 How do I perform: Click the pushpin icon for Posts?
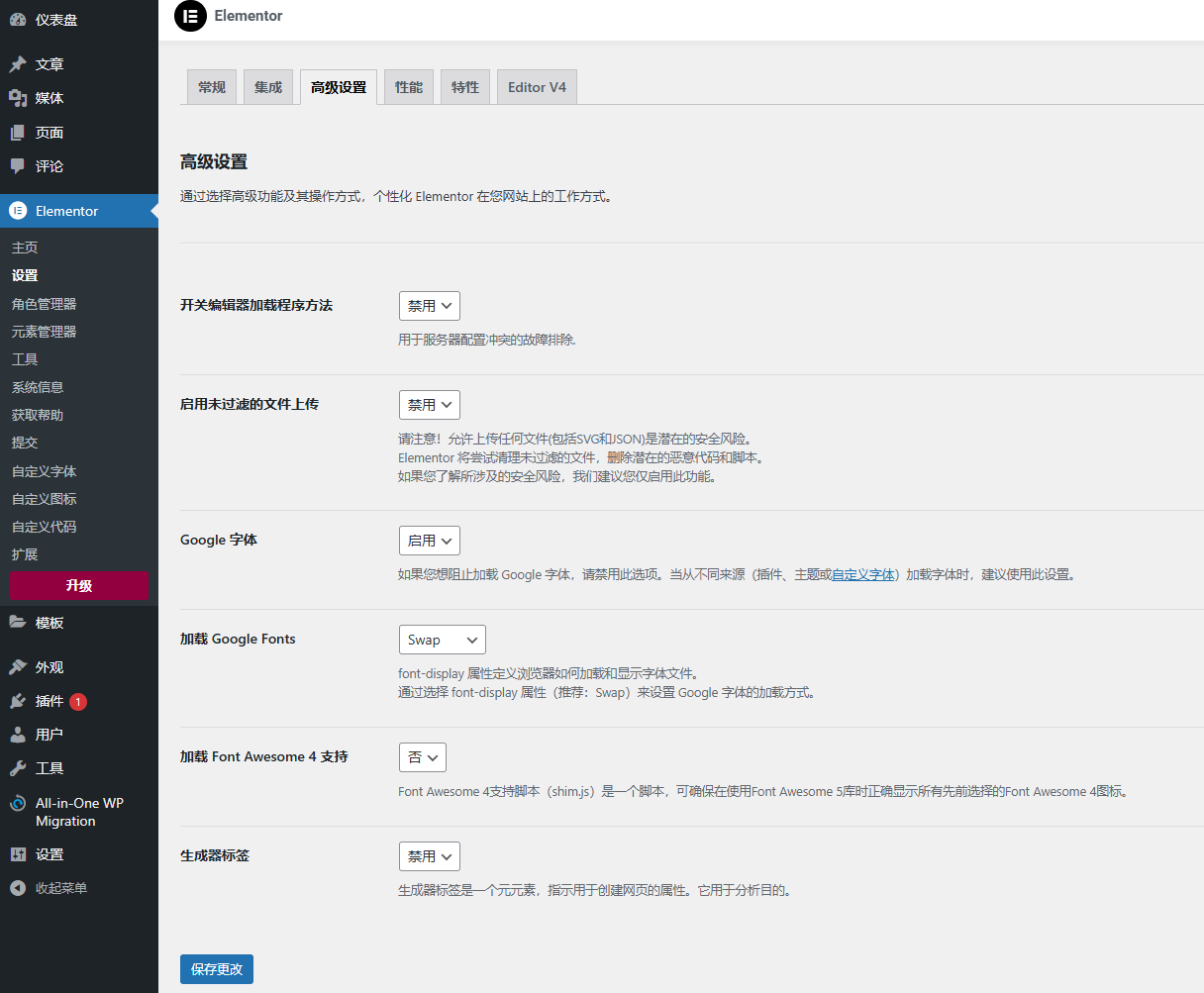(x=18, y=64)
